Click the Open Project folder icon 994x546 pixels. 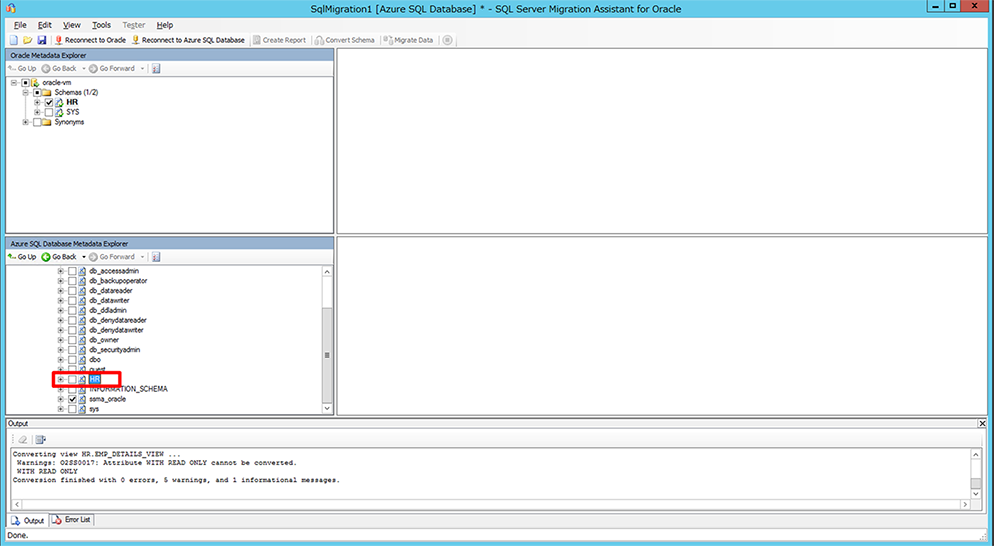pyautogui.click(x=27, y=40)
